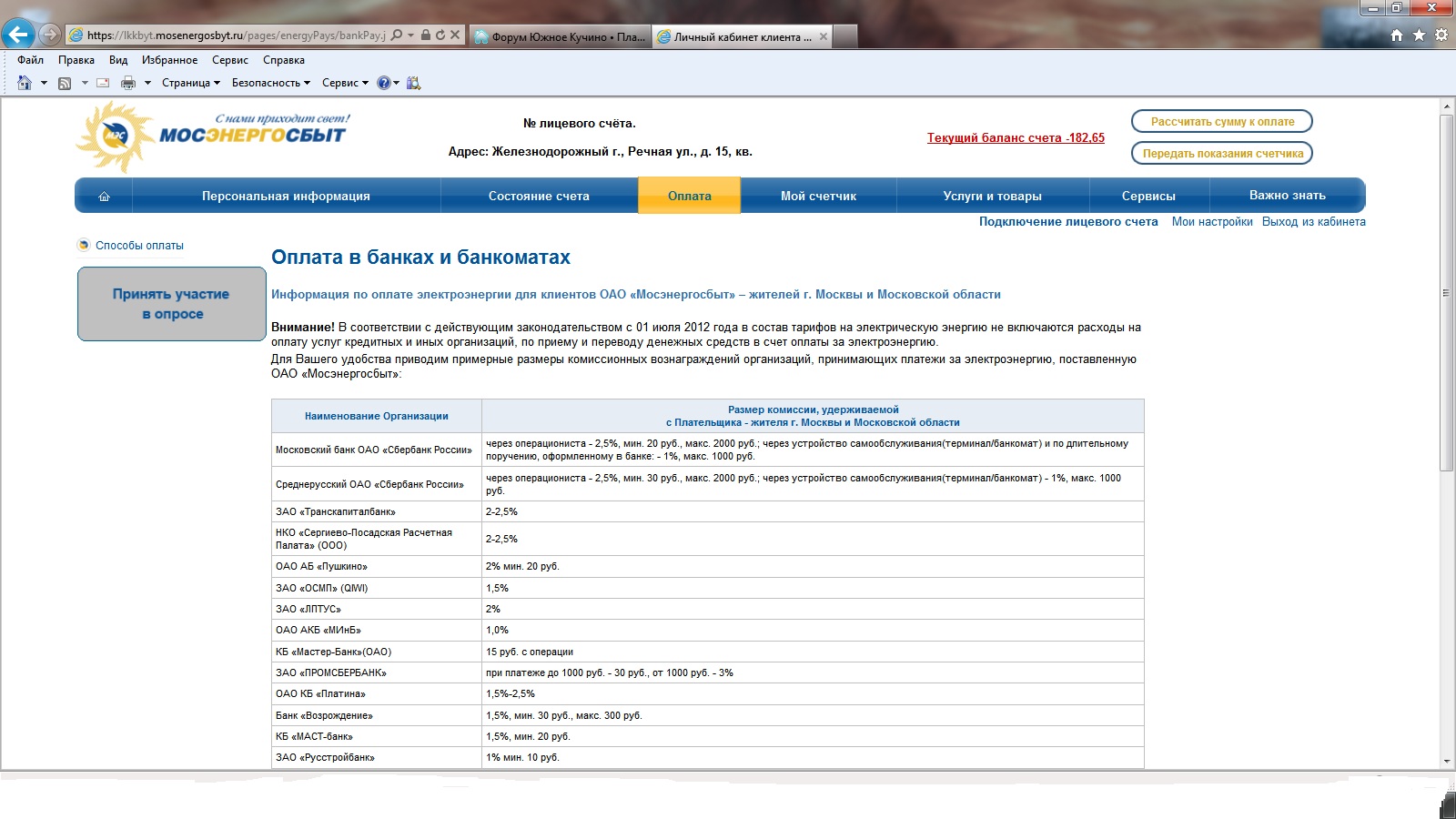
Task: Open the Вид menu
Action: tap(118, 60)
